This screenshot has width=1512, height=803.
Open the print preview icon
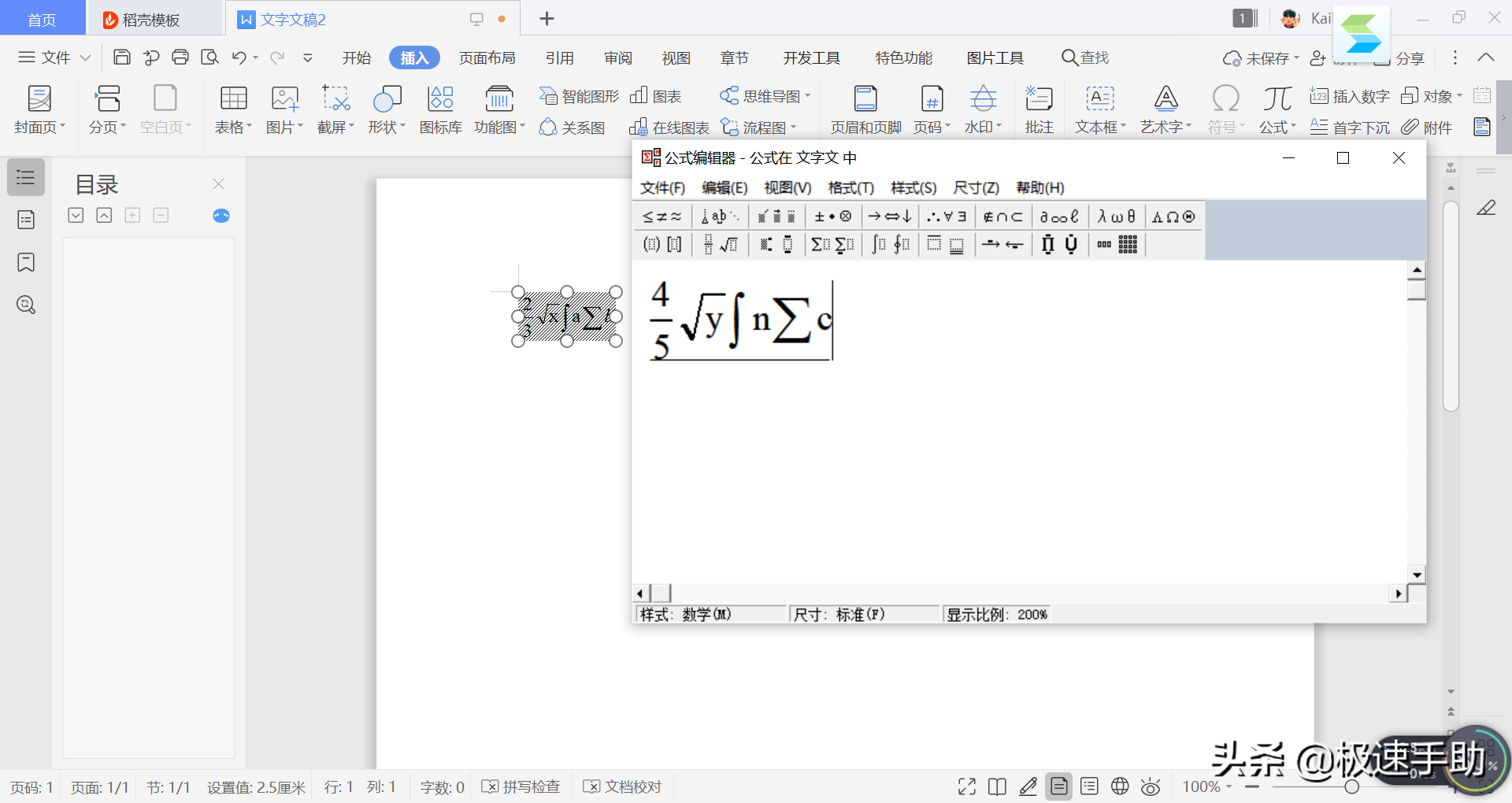(x=209, y=57)
